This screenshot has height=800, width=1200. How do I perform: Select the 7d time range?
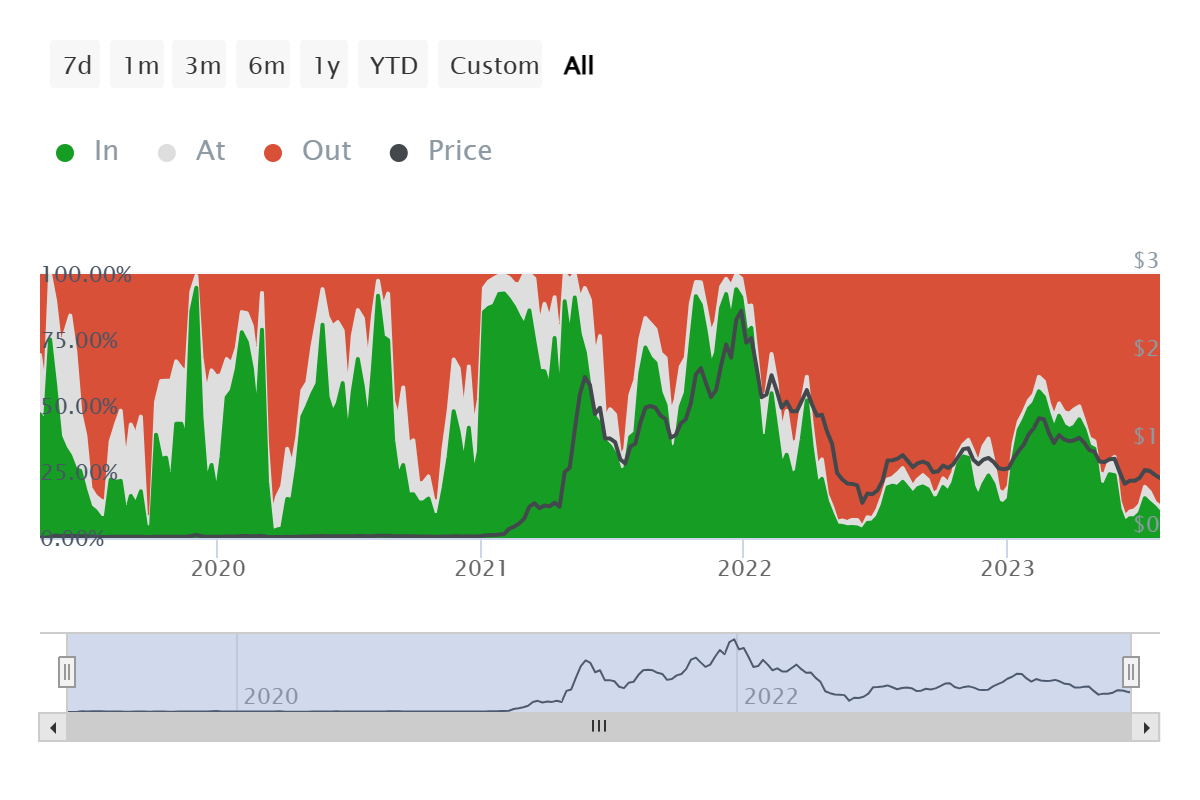(76, 65)
